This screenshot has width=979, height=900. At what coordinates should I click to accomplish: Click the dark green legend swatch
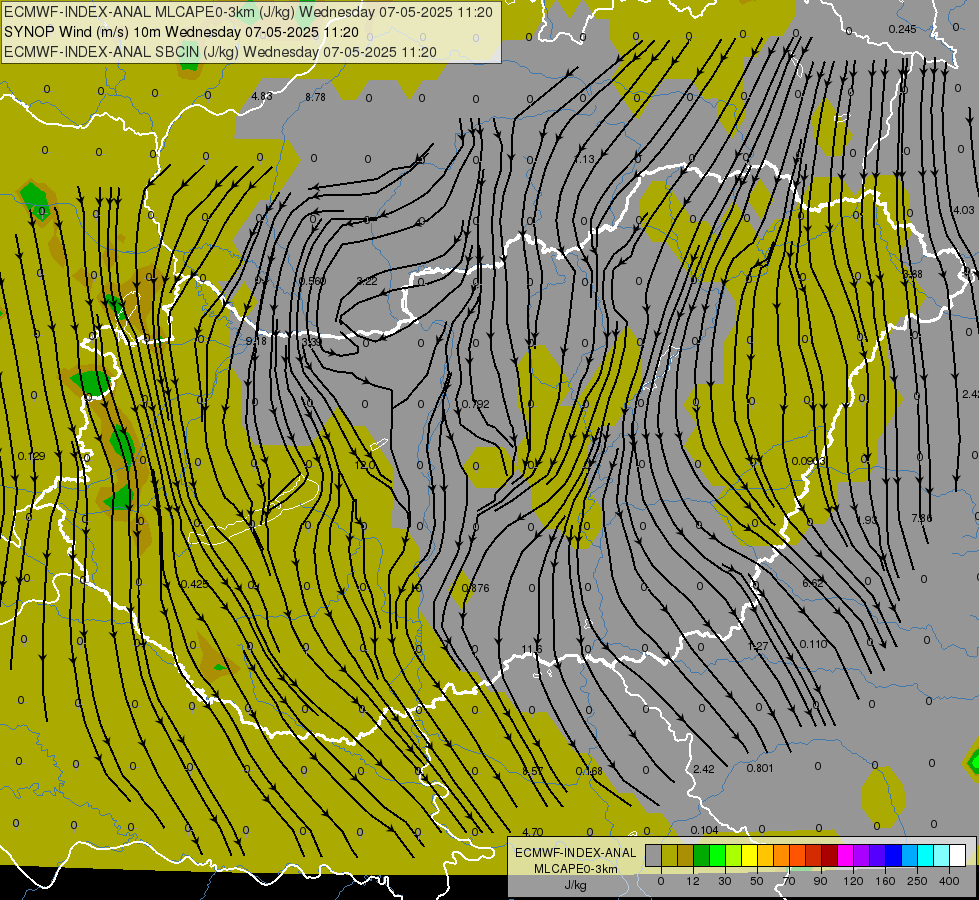(x=701, y=855)
